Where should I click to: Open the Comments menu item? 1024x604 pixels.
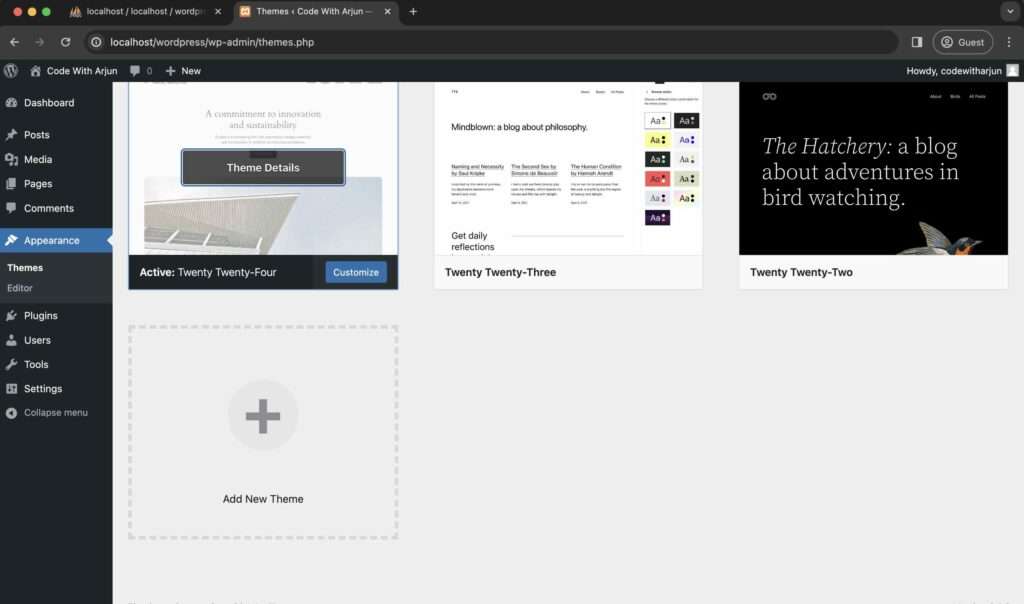(x=56, y=208)
